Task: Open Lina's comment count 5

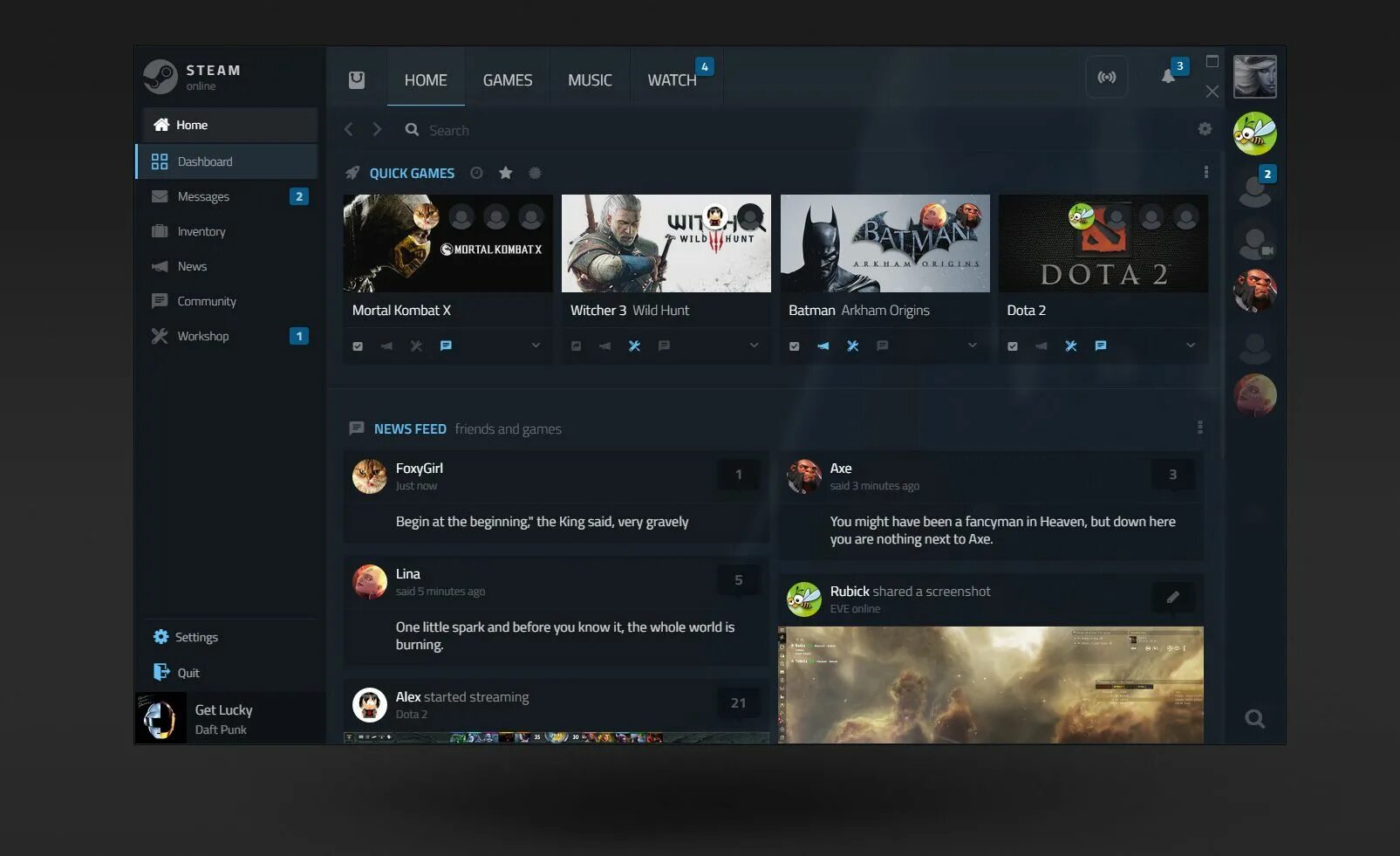Action: 739,580
